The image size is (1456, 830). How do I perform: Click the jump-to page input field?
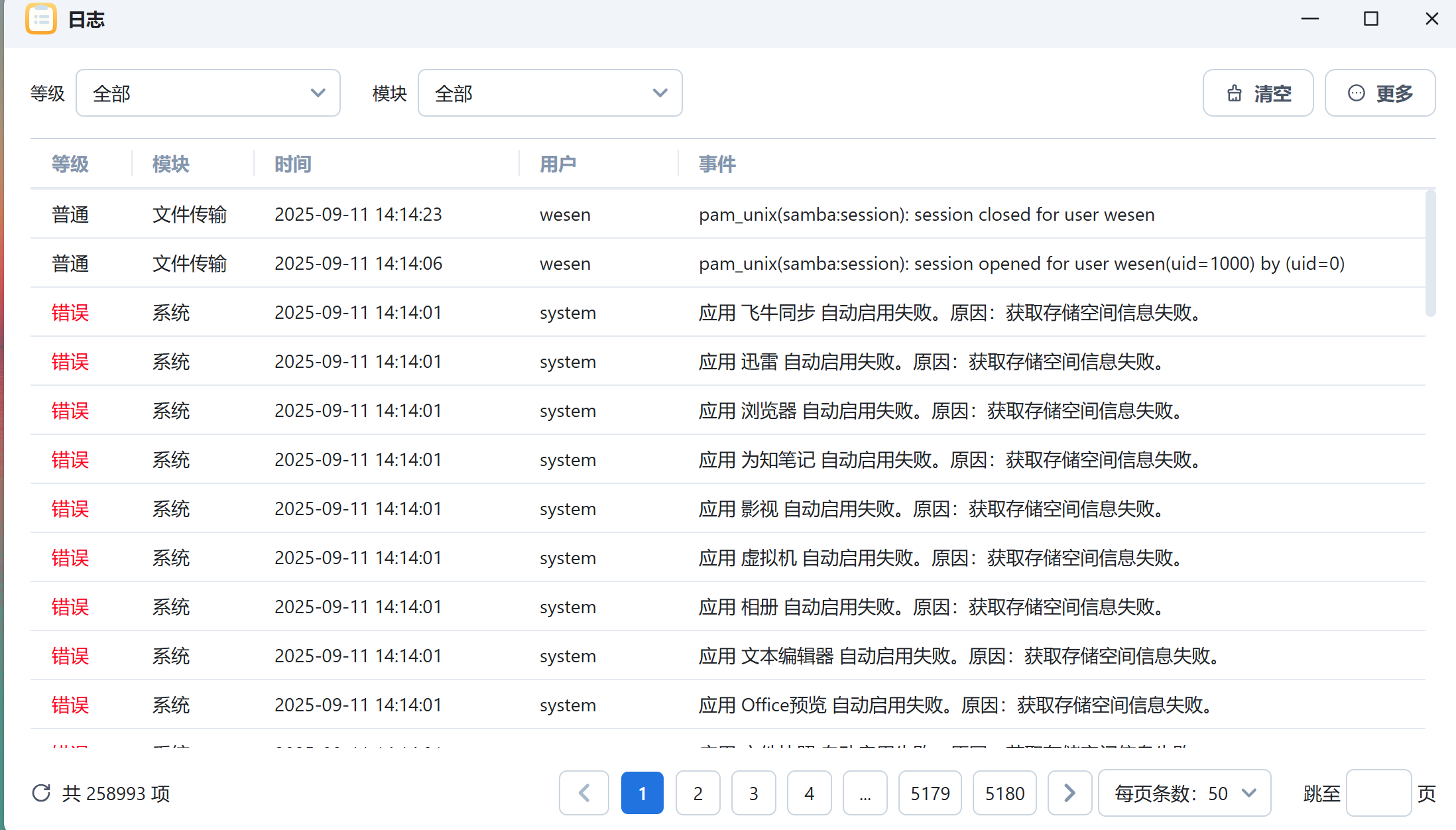(1379, 793)
